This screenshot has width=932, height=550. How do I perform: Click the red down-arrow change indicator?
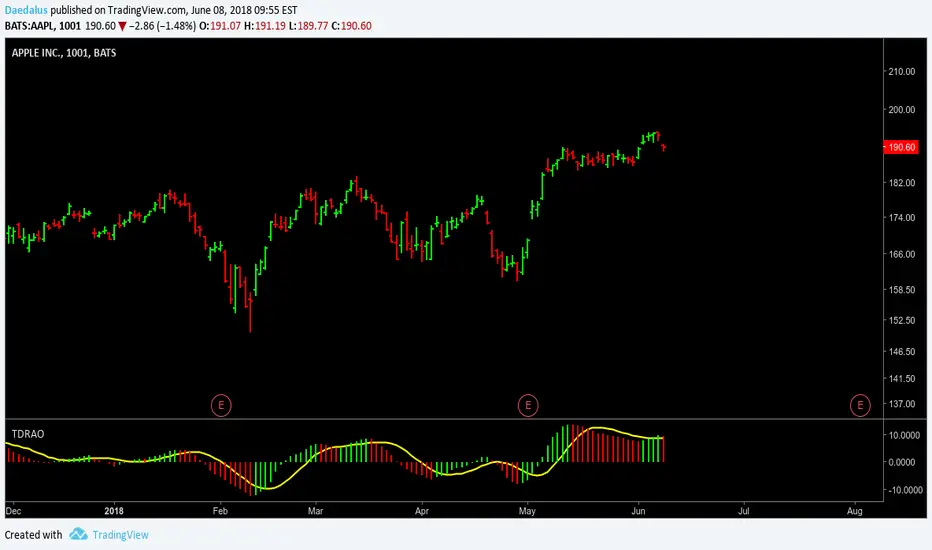click(122, 26)
